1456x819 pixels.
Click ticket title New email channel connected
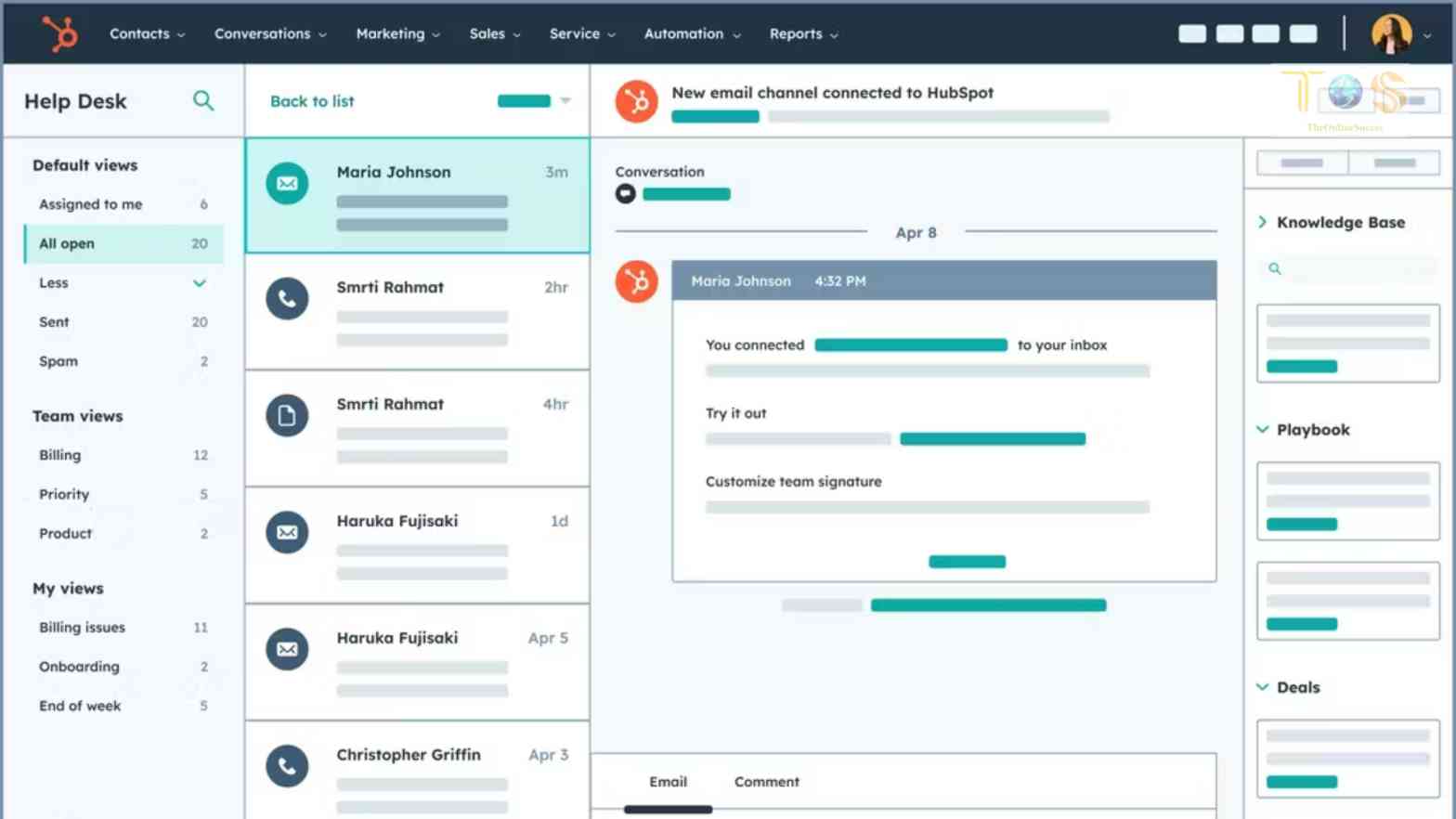coord(832,93)
